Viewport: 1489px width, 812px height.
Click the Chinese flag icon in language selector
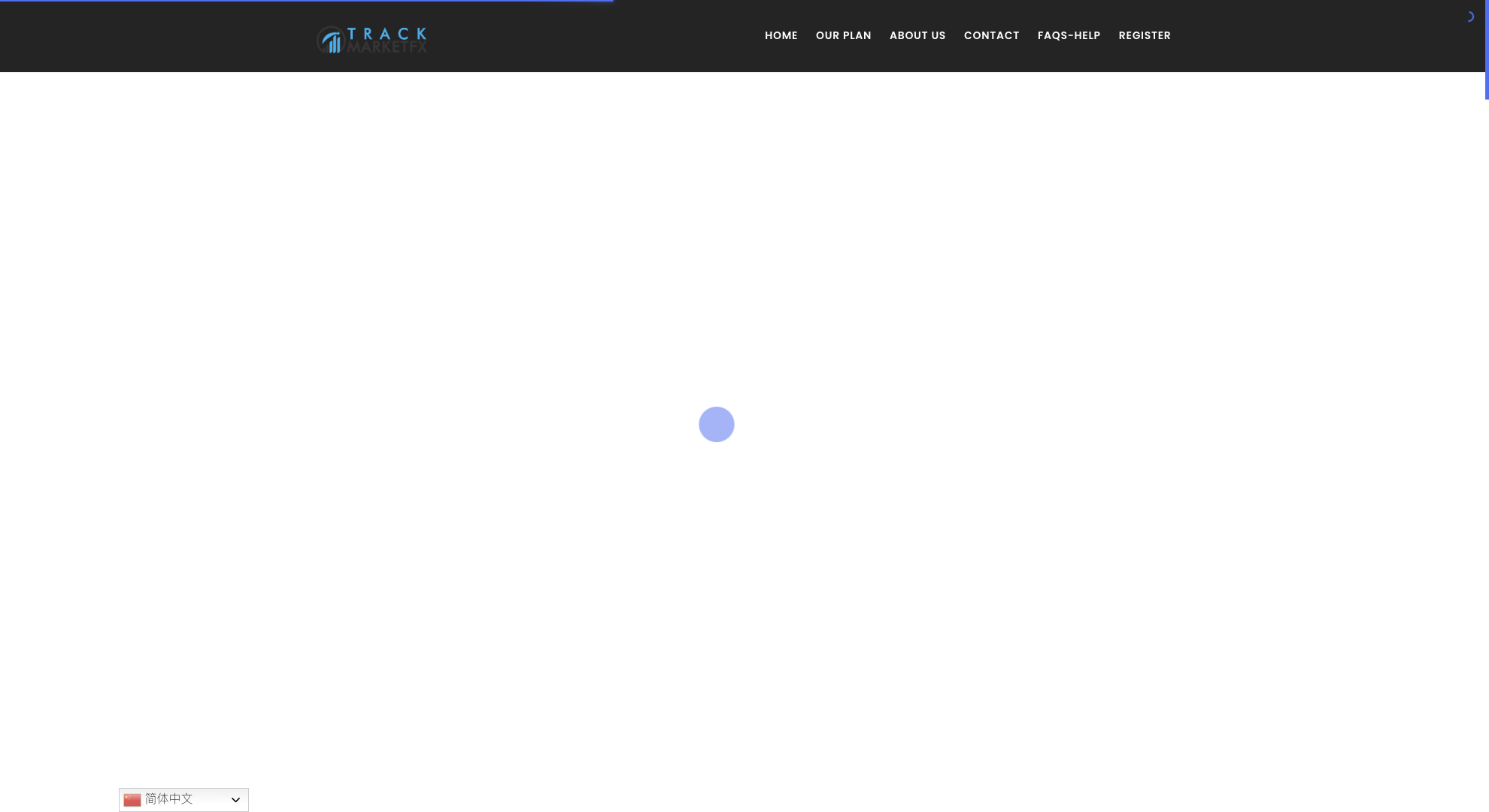click(x=132, y=799)
